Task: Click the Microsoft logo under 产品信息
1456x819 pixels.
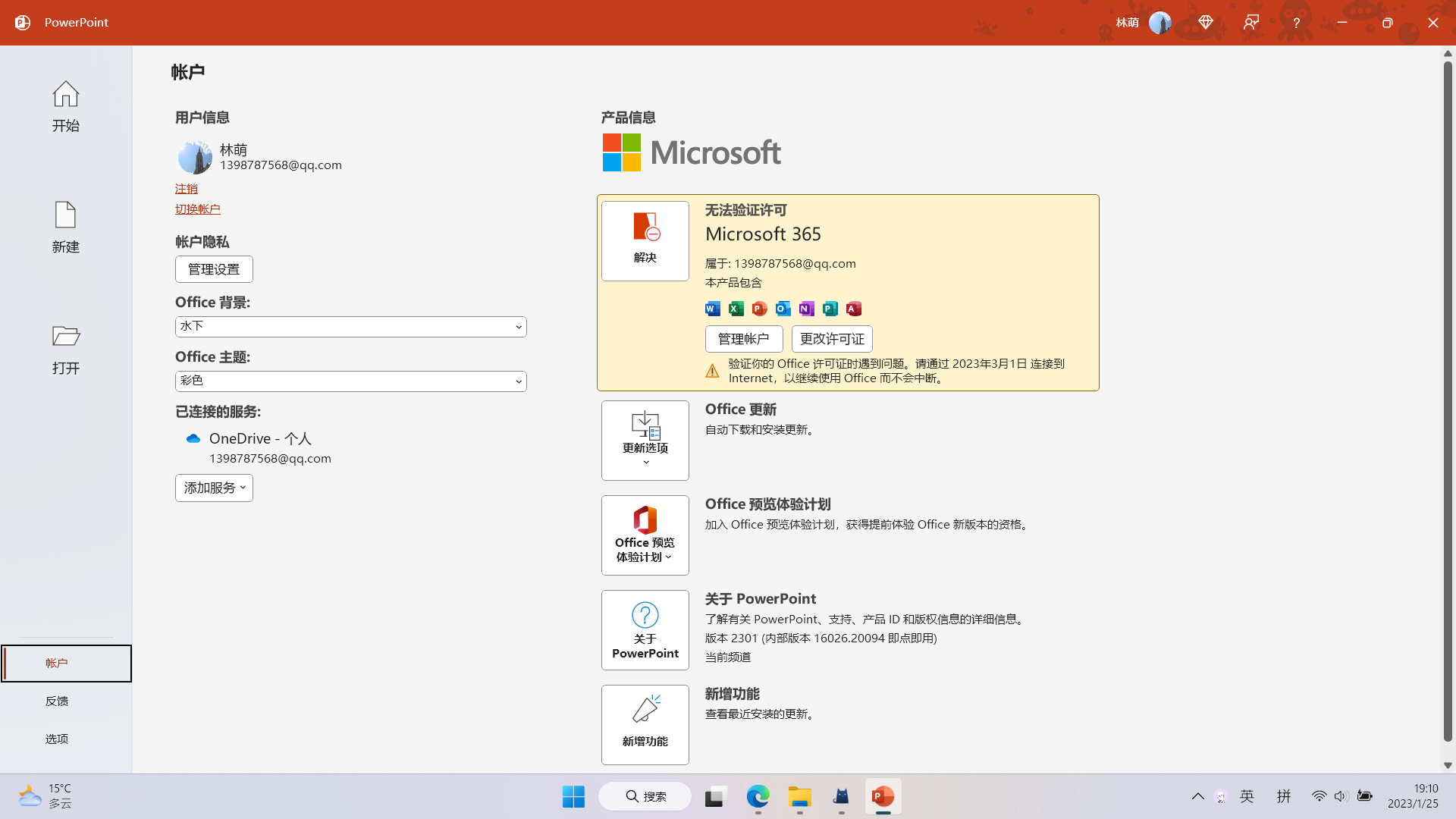Action: (692, 152)
